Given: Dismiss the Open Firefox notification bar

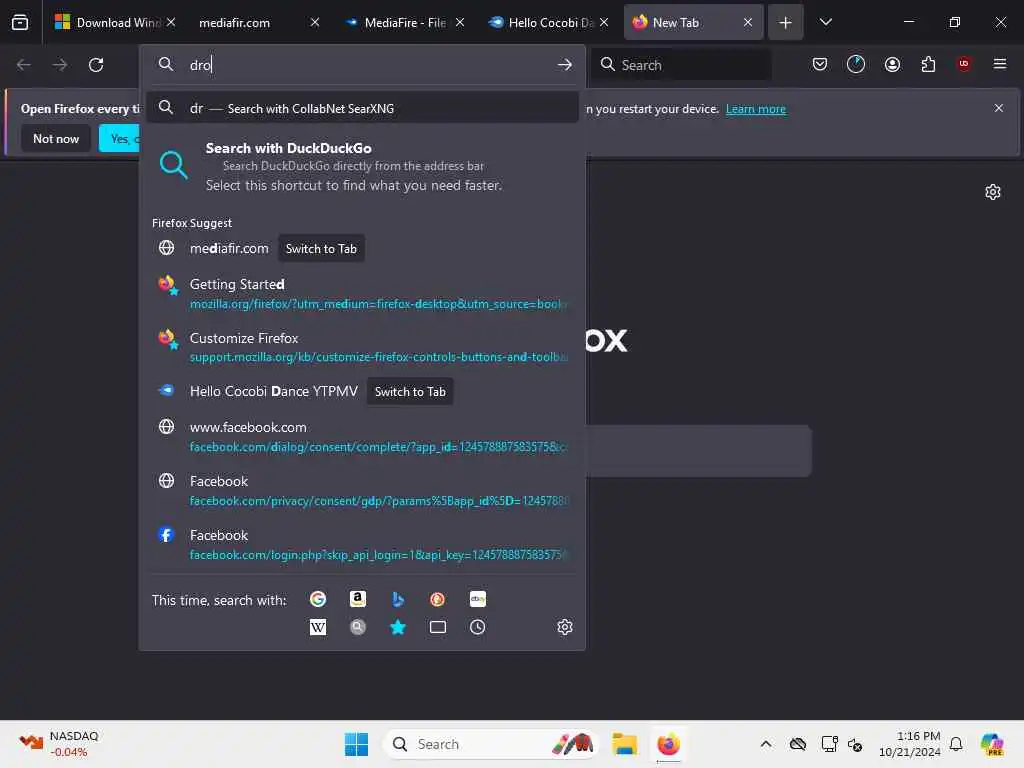Looking at the screenshot, I should pyautogui.click(x=999, y=108).
